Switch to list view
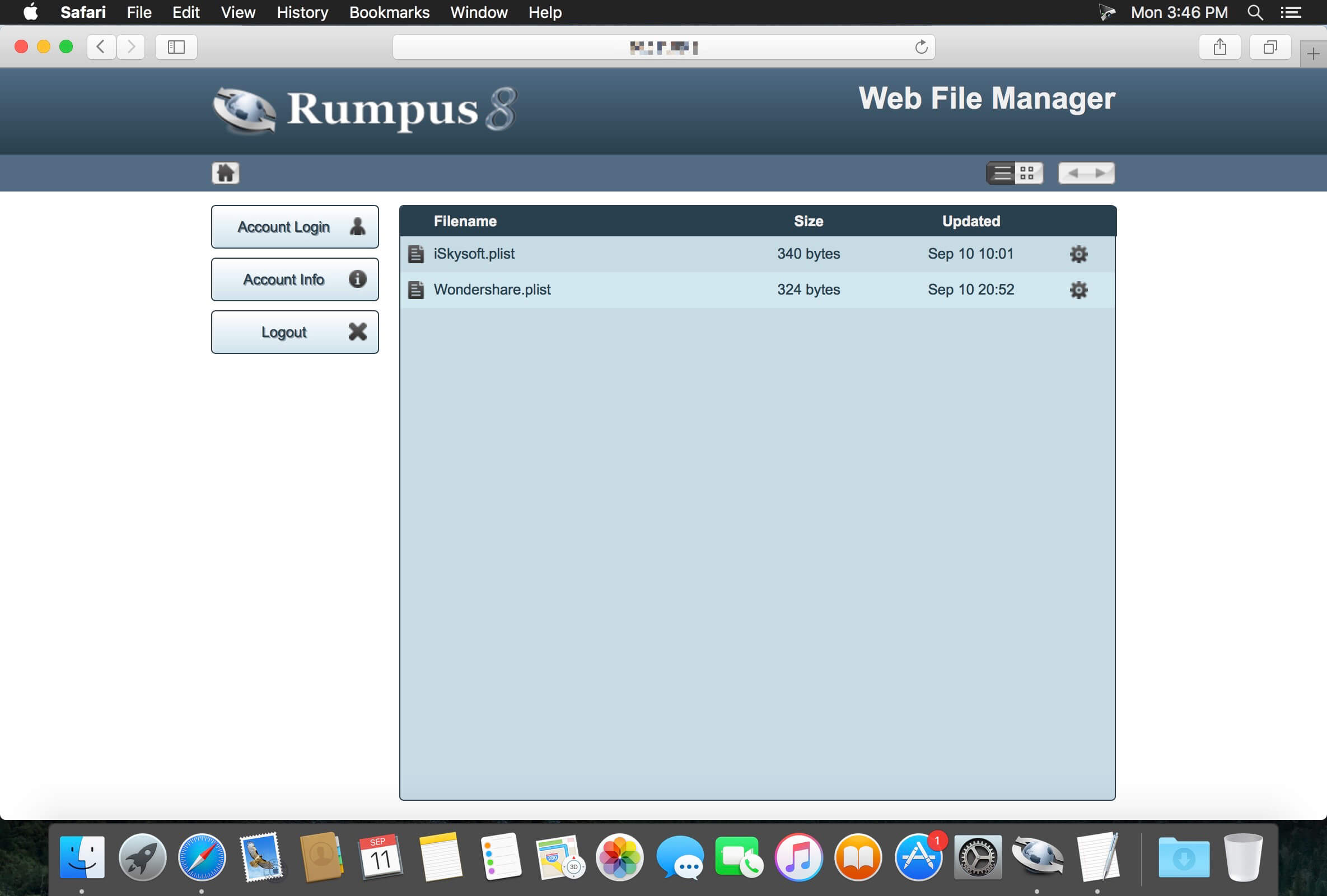Screen dimensions: 1327x896 (1002, 173)
